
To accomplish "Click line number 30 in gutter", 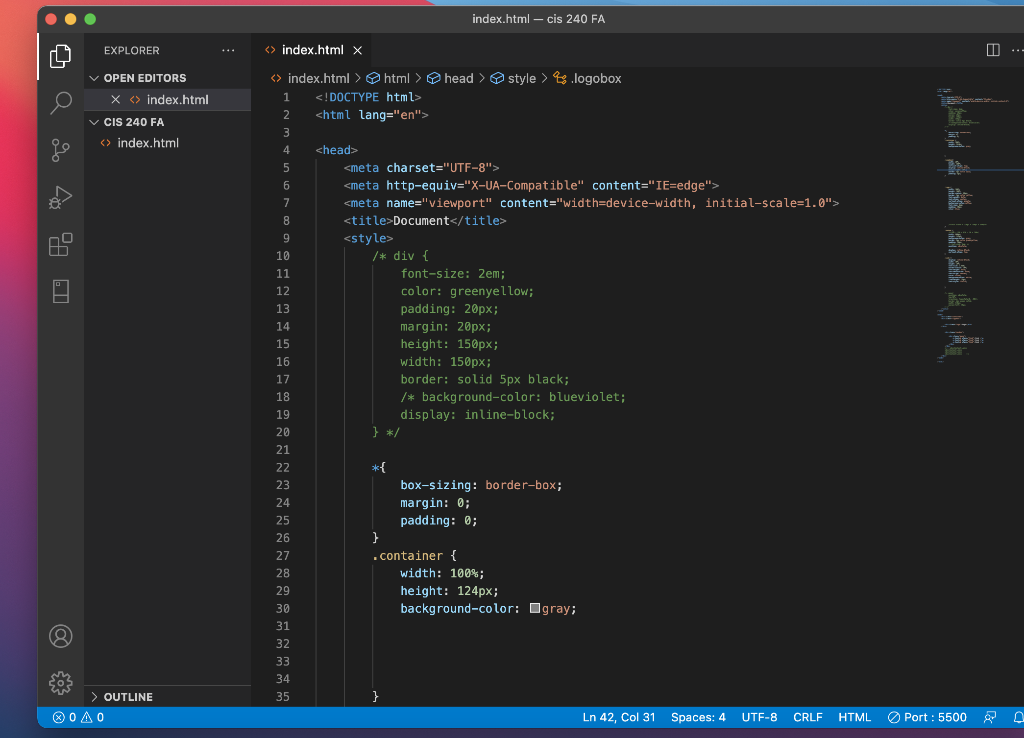I will tap(283, 608).
